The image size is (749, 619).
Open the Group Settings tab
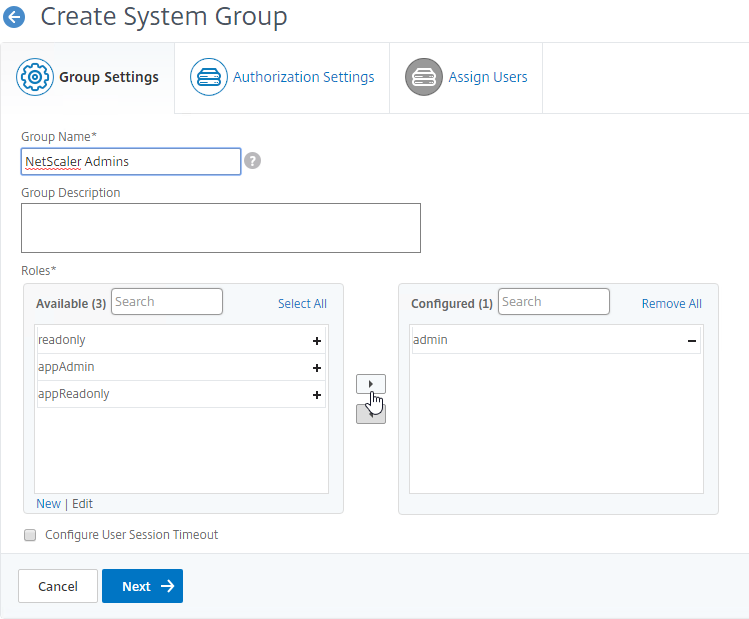pos(88,77)
